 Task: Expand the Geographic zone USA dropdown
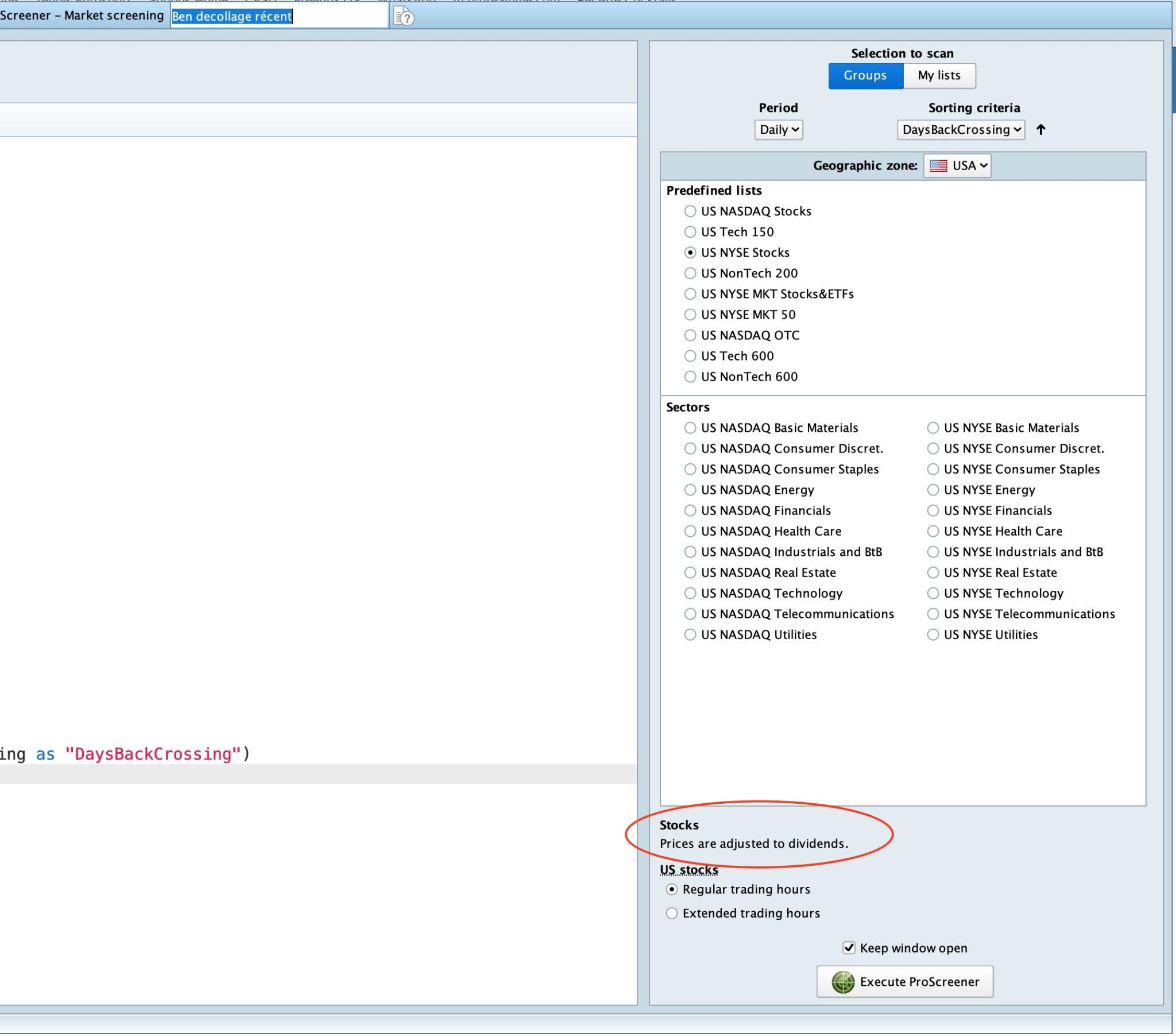(957, 166)
